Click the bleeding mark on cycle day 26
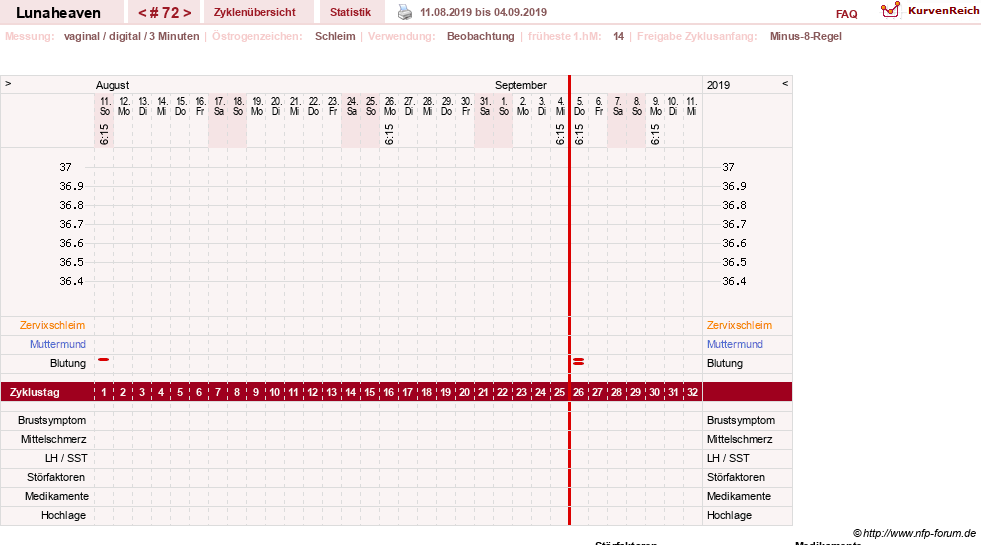Screen dimensions: 981x545 pos(579,362)
